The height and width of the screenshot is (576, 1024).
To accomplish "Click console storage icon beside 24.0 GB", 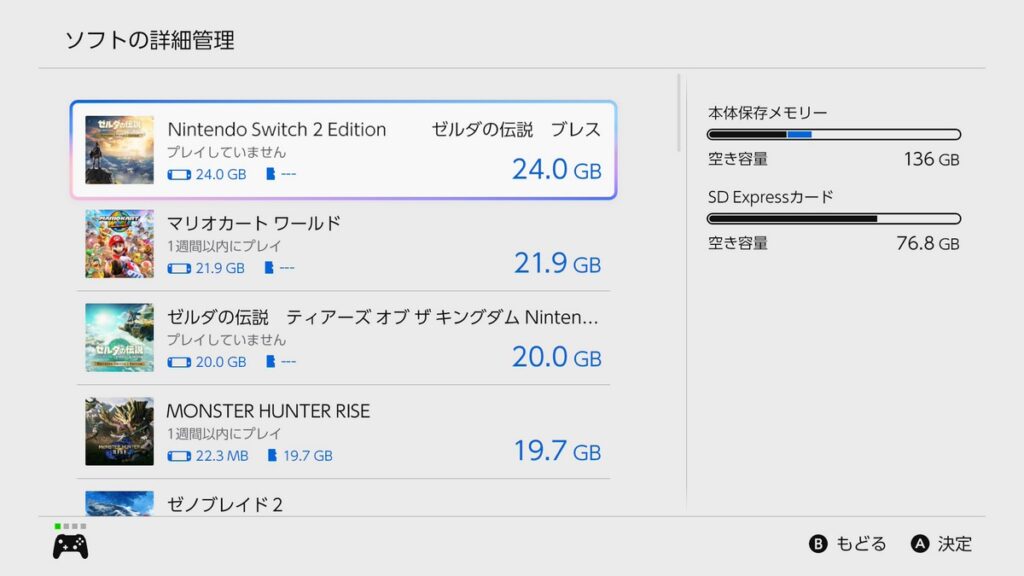I will (179, 174).
